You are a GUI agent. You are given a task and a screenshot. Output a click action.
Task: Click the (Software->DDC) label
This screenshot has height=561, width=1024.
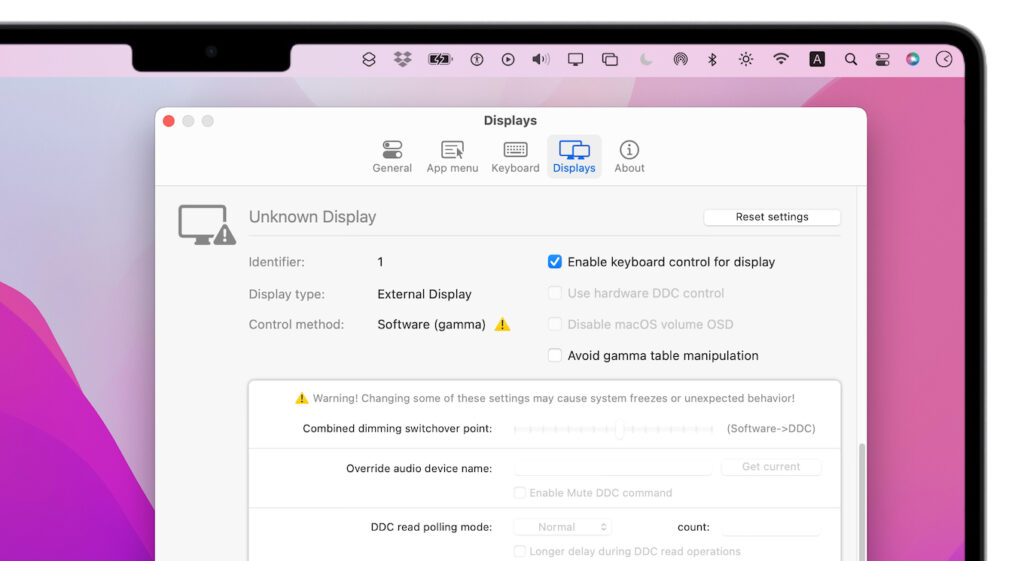point(771,428)
